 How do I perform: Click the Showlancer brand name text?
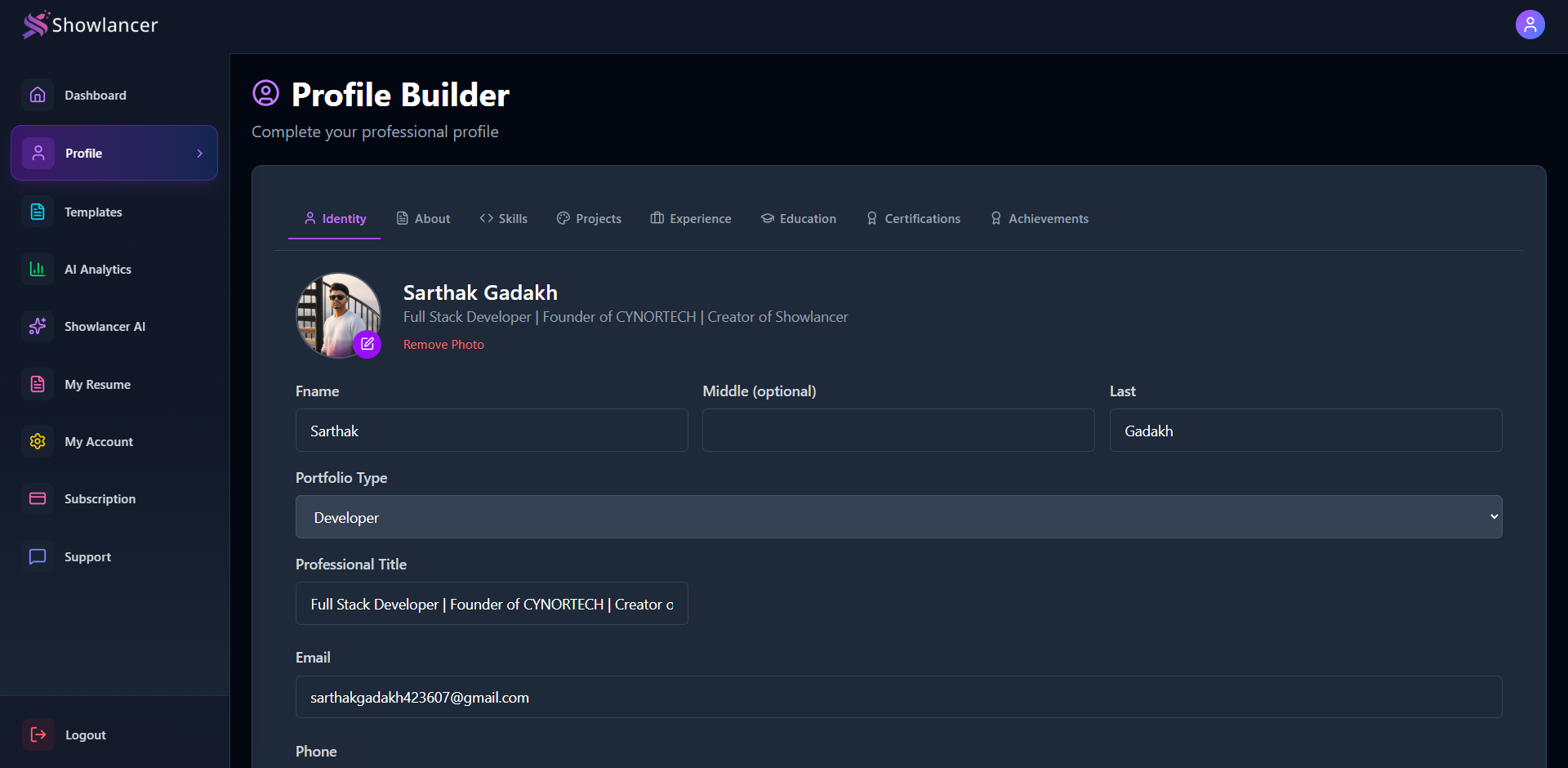(x=105, y=25)
